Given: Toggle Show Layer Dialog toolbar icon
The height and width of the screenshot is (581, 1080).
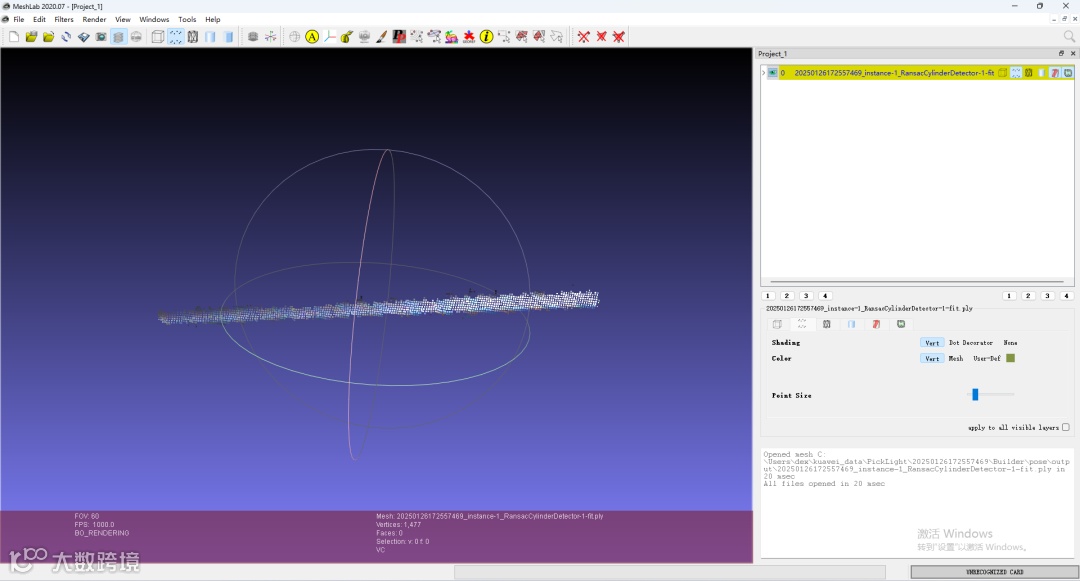Looking at the screenshot, I should 118,36.
